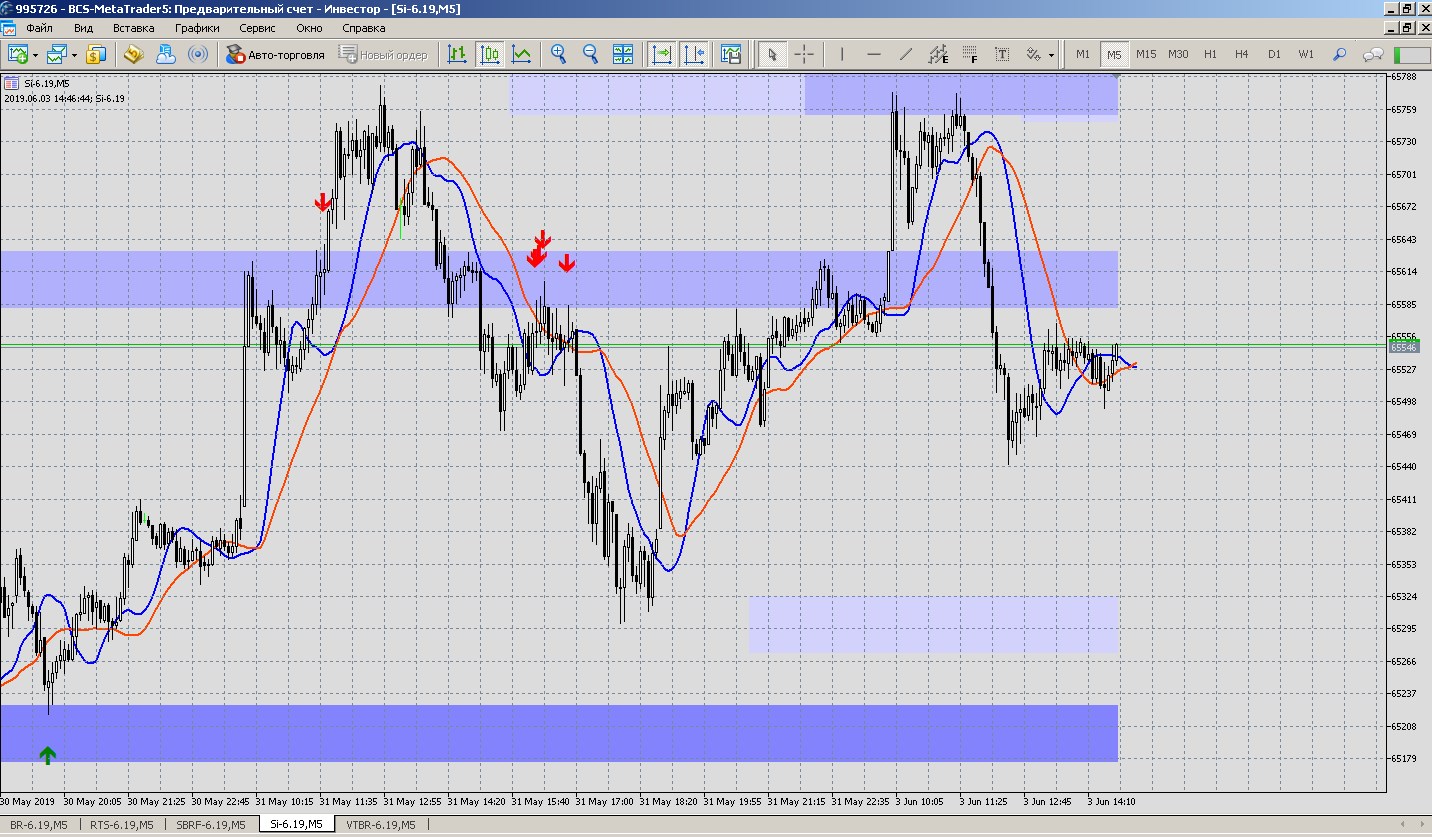
Task: Click the green connection status indicator
Action: [x=1412, y=54]
